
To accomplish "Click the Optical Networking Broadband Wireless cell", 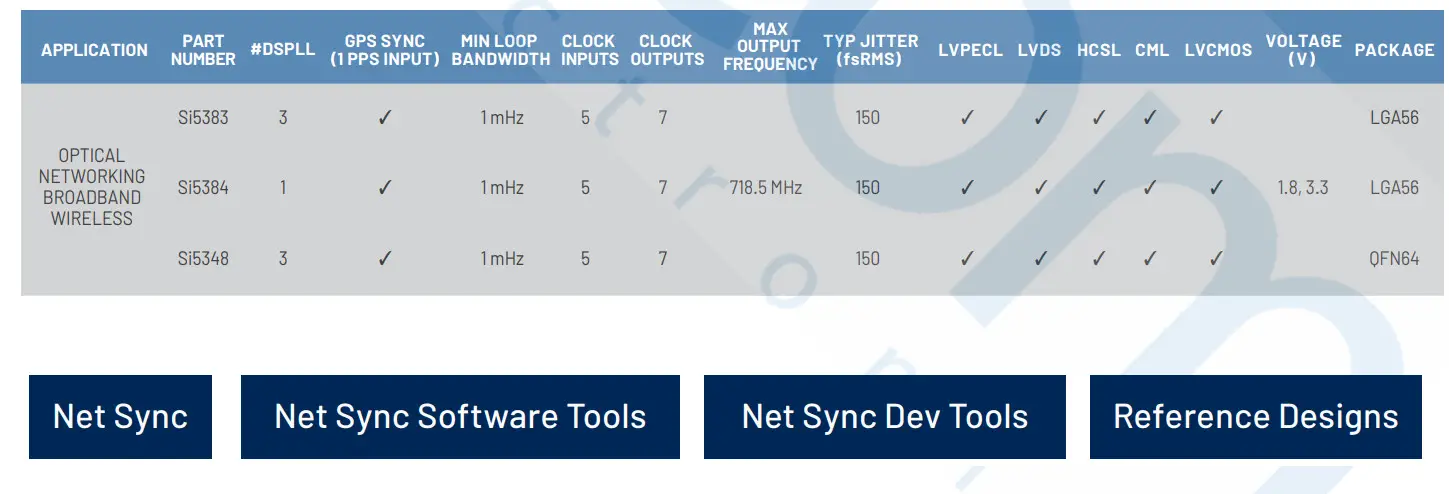I will 92,187.
